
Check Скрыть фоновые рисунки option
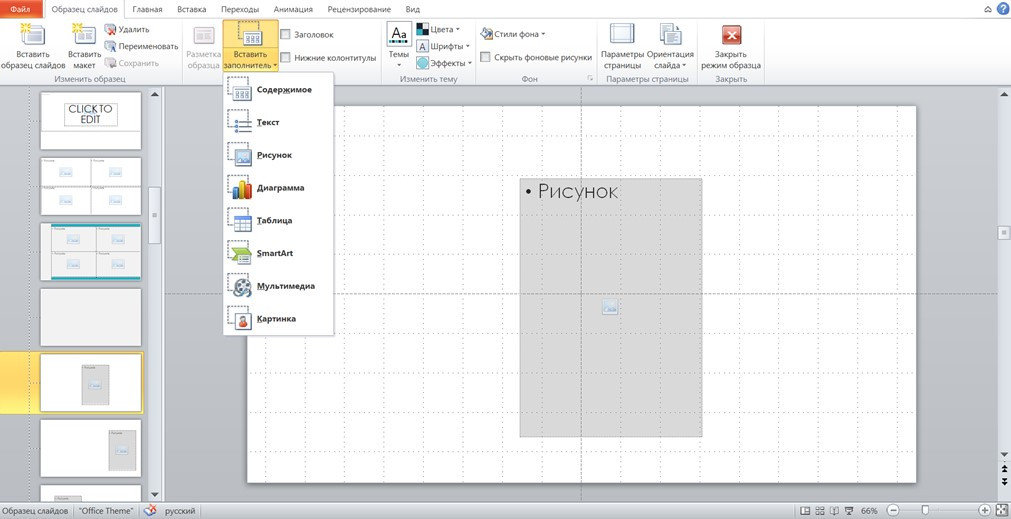[485, 57]
